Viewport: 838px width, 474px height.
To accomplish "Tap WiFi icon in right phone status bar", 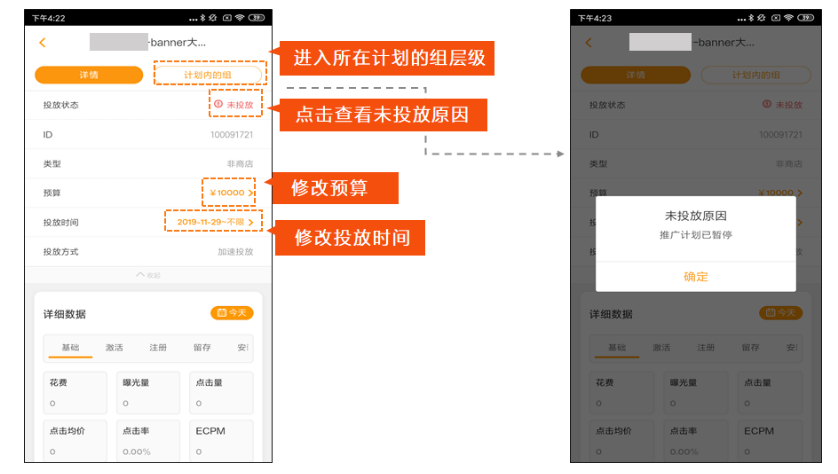I will coord(788,18).
